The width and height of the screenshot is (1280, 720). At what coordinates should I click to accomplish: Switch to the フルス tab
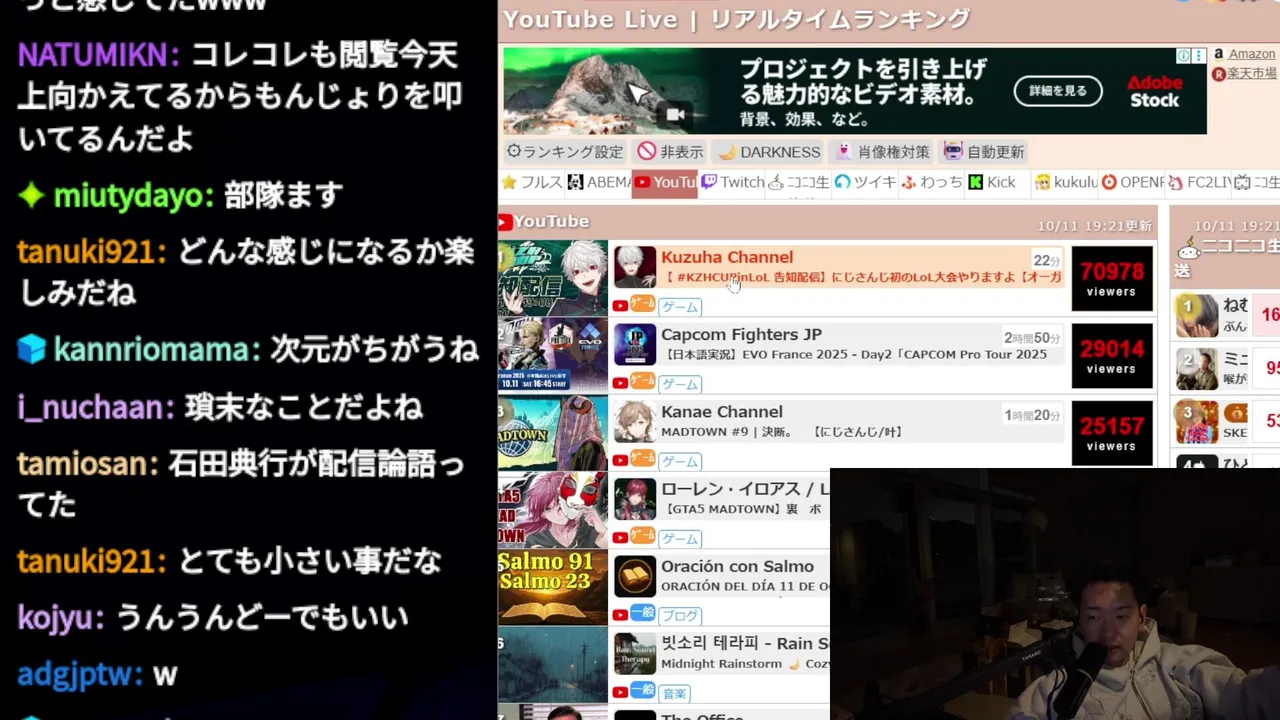pyautogui.click(x=532, y=182)
